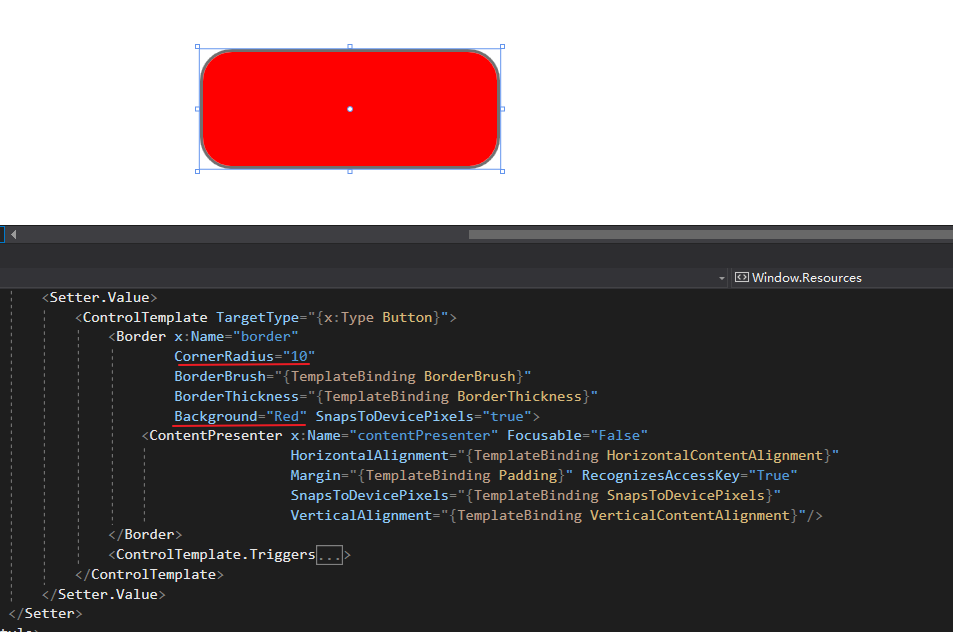Screen dimensions: 953x632
Task: Click the Border x:Name="border" line
Action: (x=204, y=337)
